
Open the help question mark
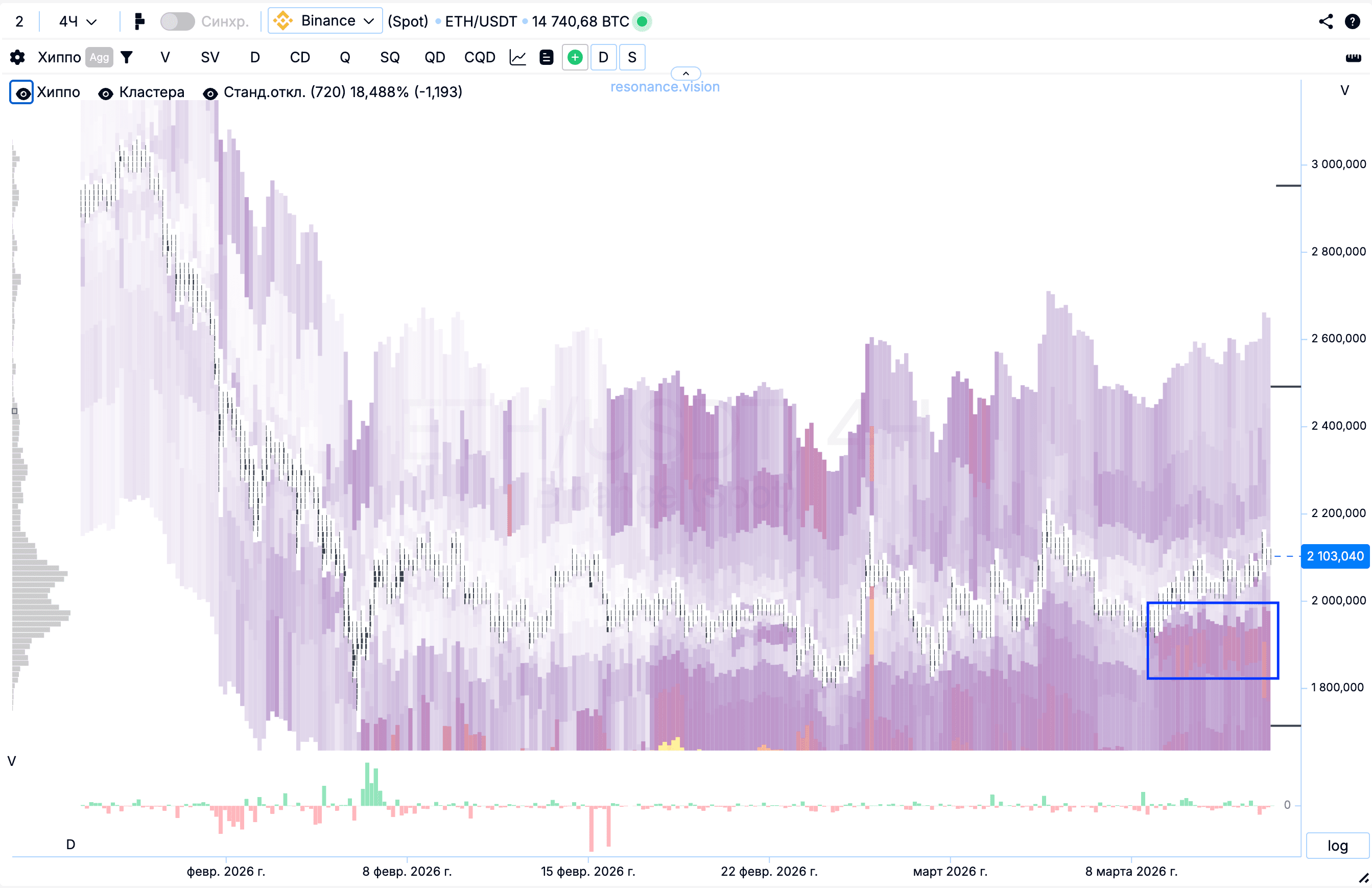pyautogui.click(x=1352, y=21)
